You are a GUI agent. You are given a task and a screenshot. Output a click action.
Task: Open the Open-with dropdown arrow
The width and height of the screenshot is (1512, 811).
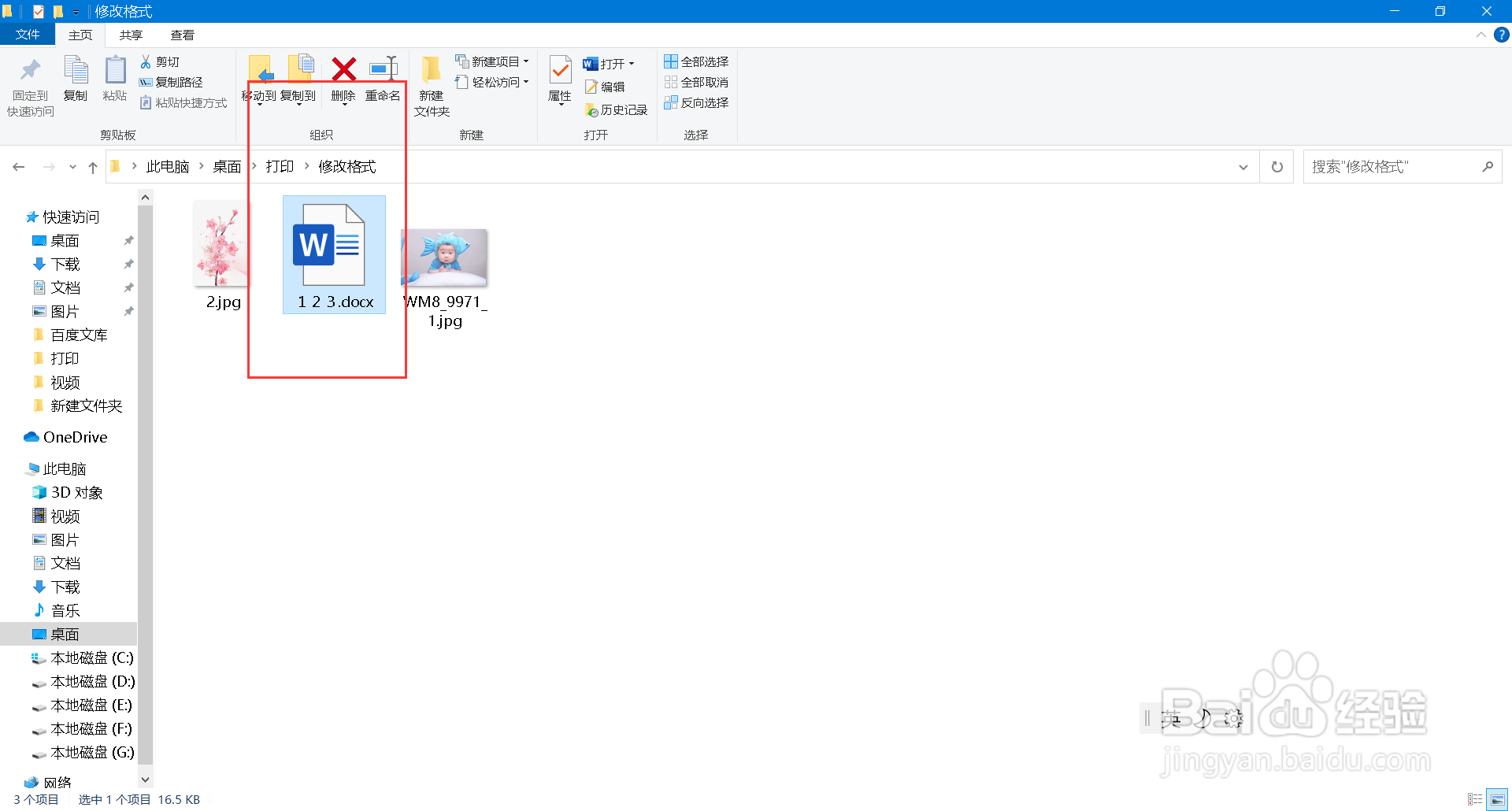tap(632, 64)
